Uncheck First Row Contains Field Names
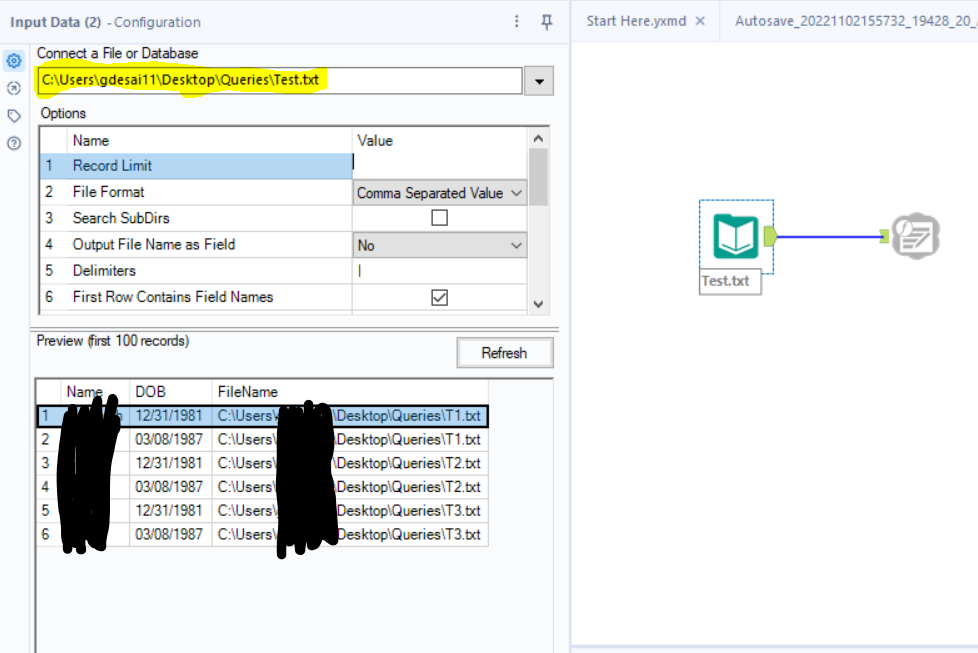The image size is (978, 653). 440,297
